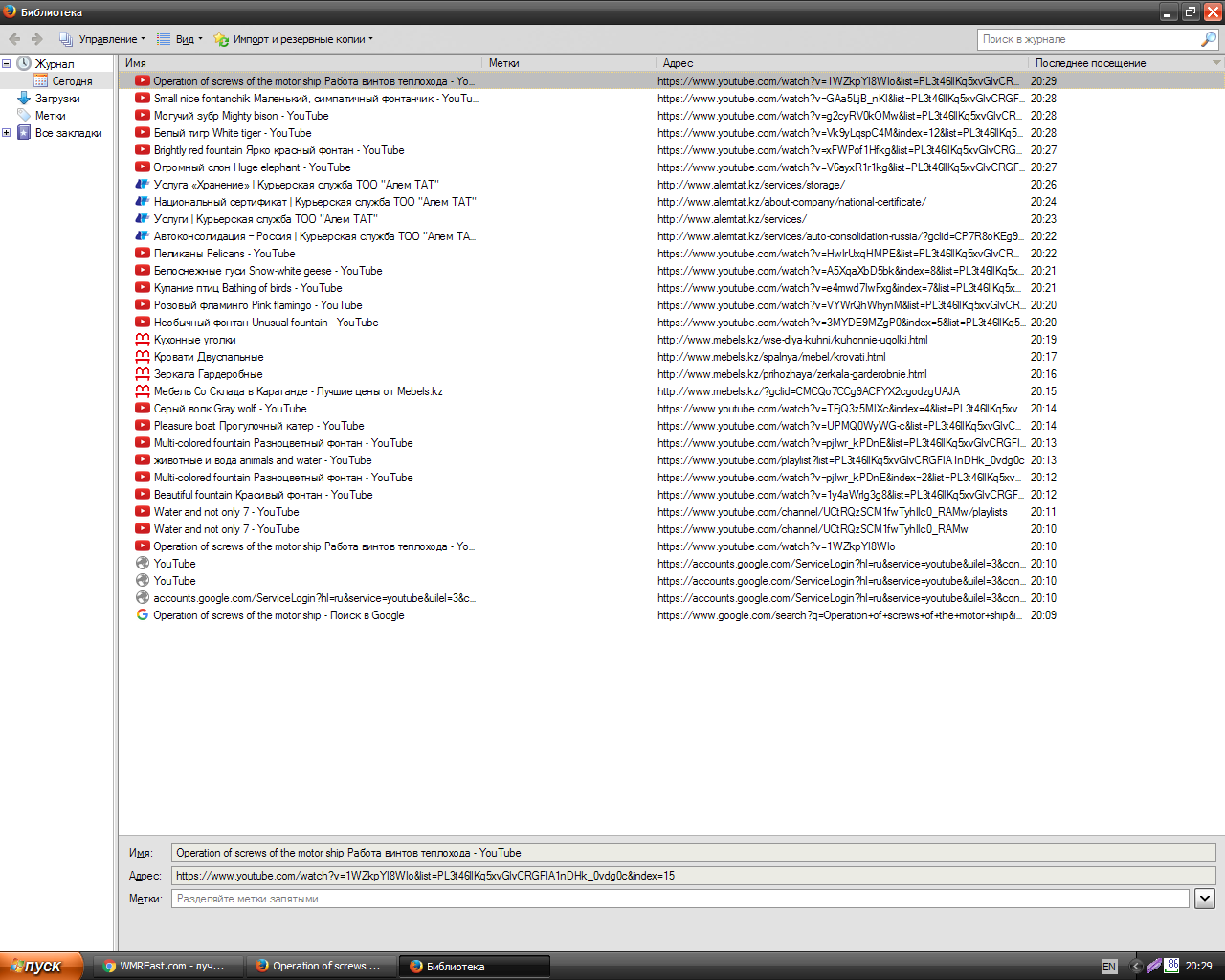Open the пуск Start button
The image size is (1225, 980).
click(x=42, y=966)
